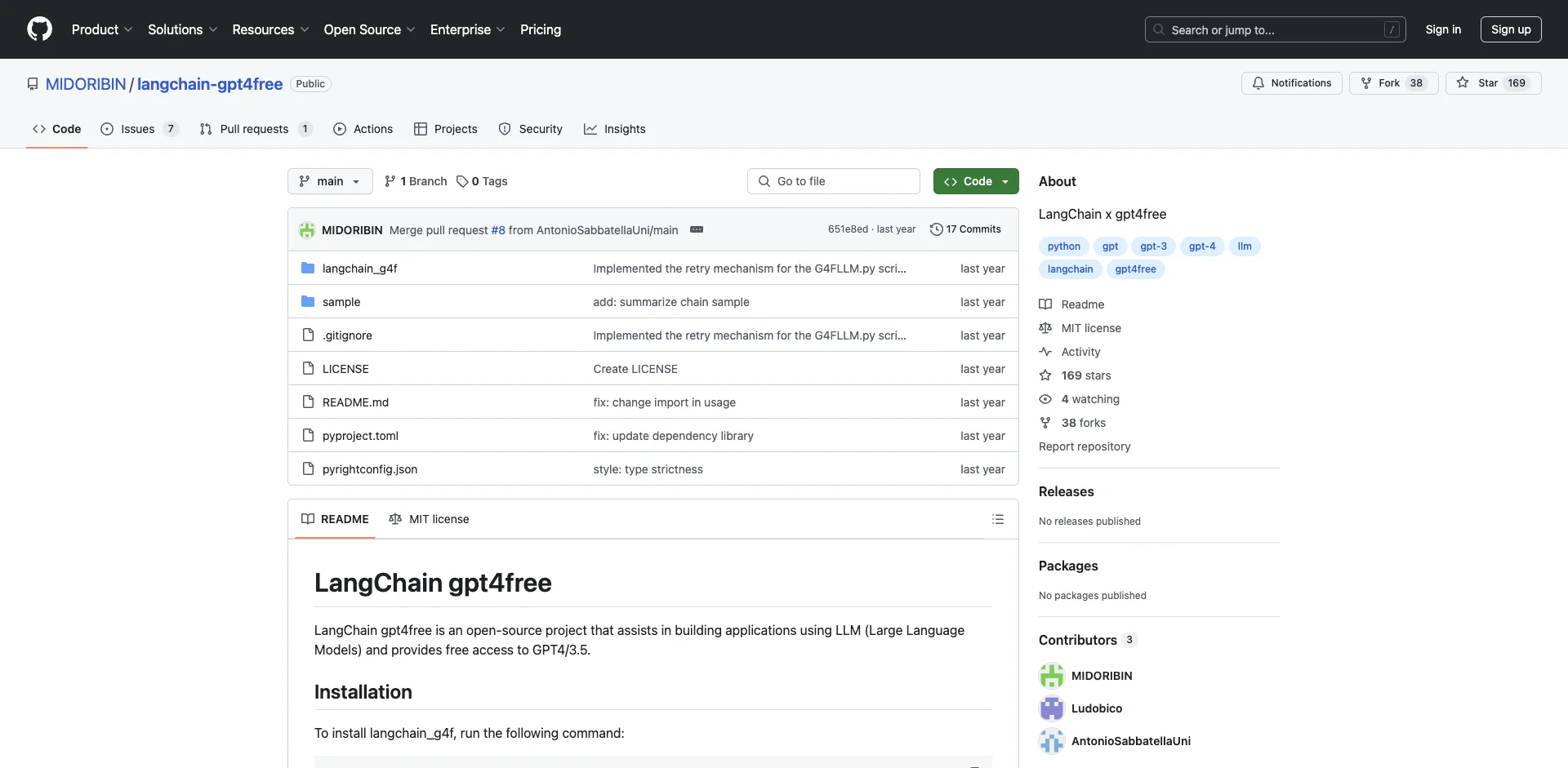The width and height of the screenshot is (1568, 768).
Task: Open the Insights tab
Action: click(614, 129)
